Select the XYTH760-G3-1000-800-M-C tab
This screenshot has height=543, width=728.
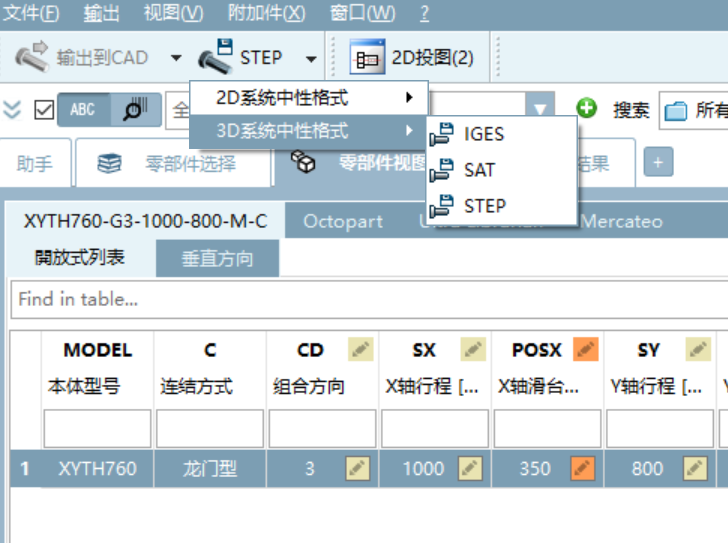[145, 221]
